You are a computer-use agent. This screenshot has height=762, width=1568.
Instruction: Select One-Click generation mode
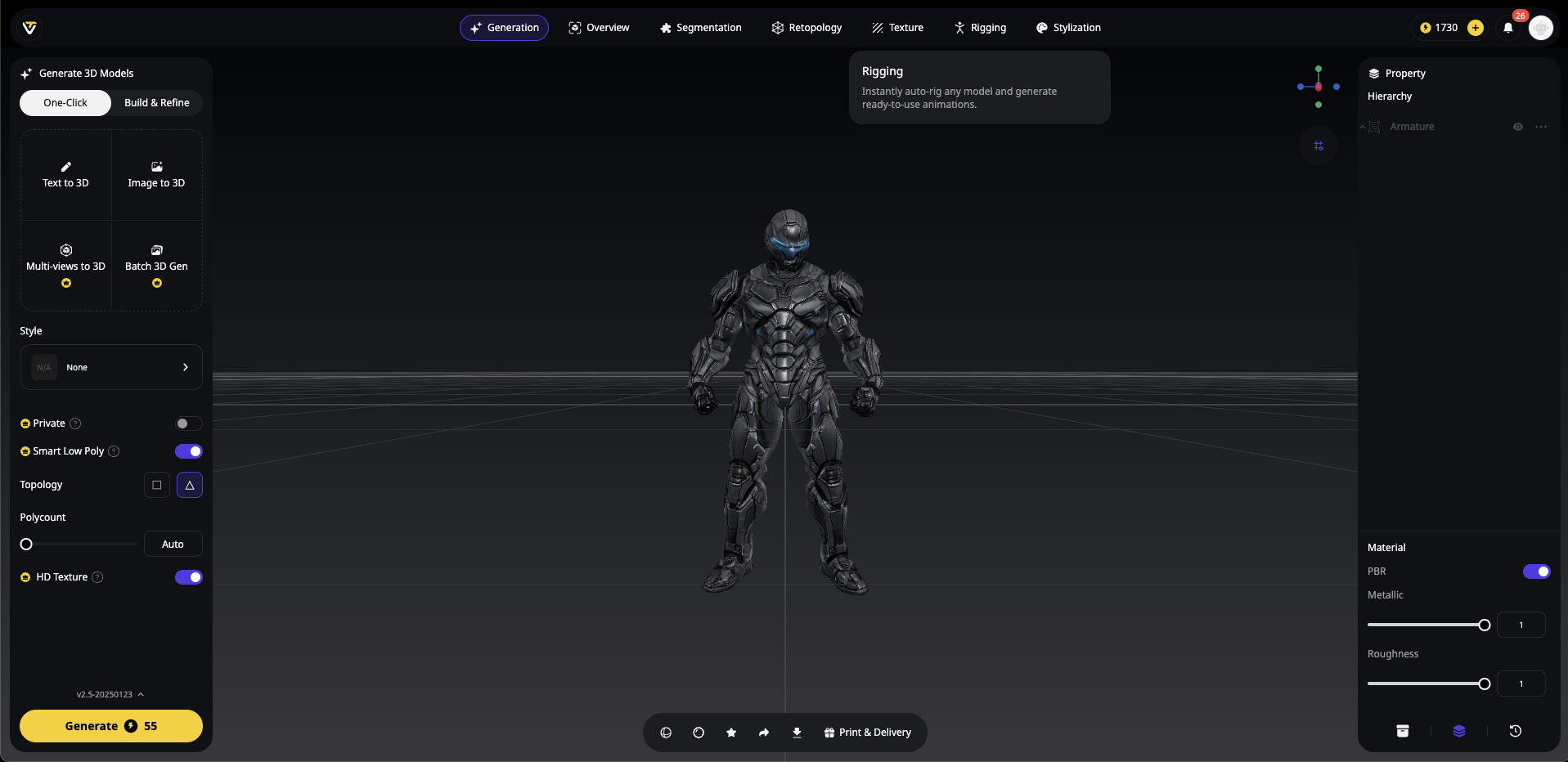(65, 103)
